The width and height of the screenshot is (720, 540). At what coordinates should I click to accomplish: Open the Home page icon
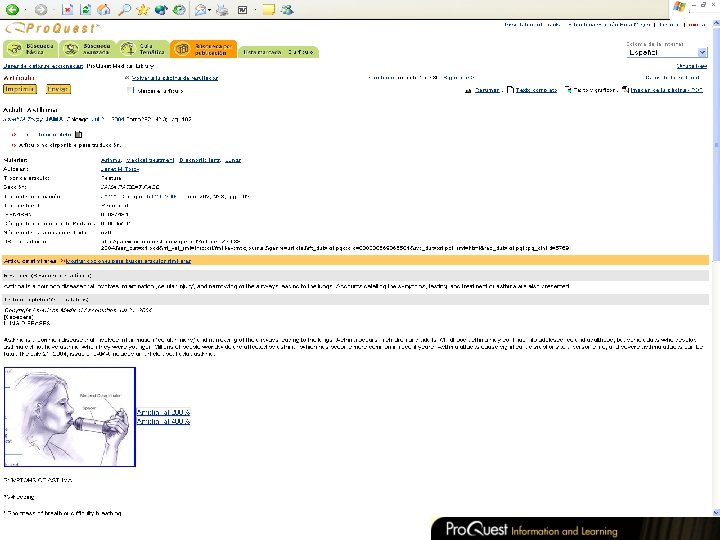tap(104, 9)
